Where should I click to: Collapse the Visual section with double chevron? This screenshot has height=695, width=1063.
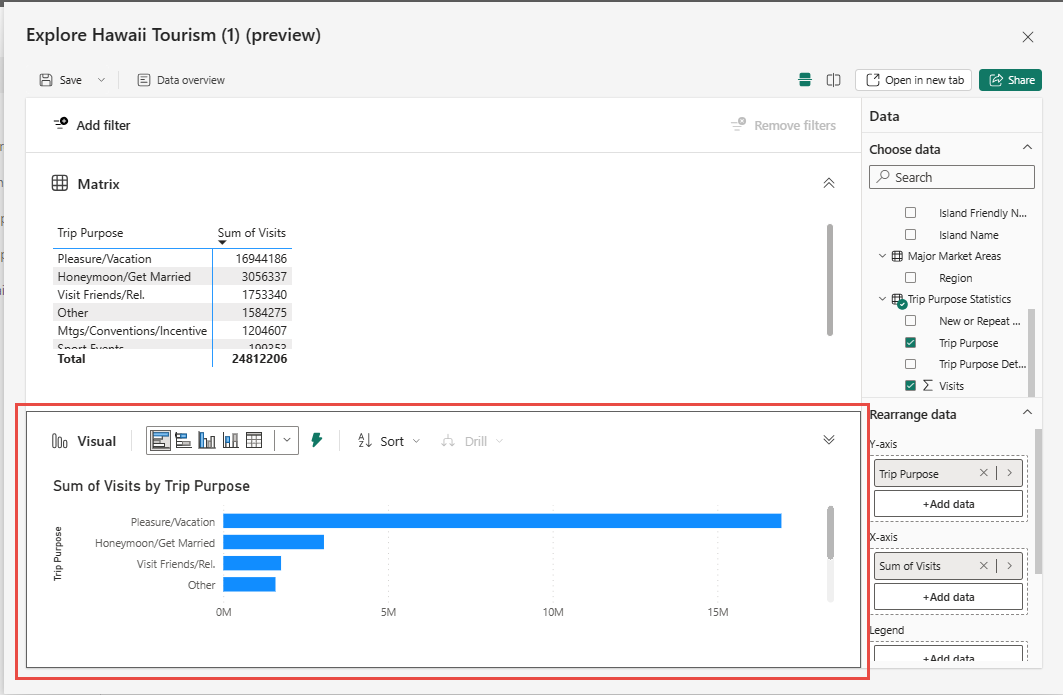coord(828,439)
